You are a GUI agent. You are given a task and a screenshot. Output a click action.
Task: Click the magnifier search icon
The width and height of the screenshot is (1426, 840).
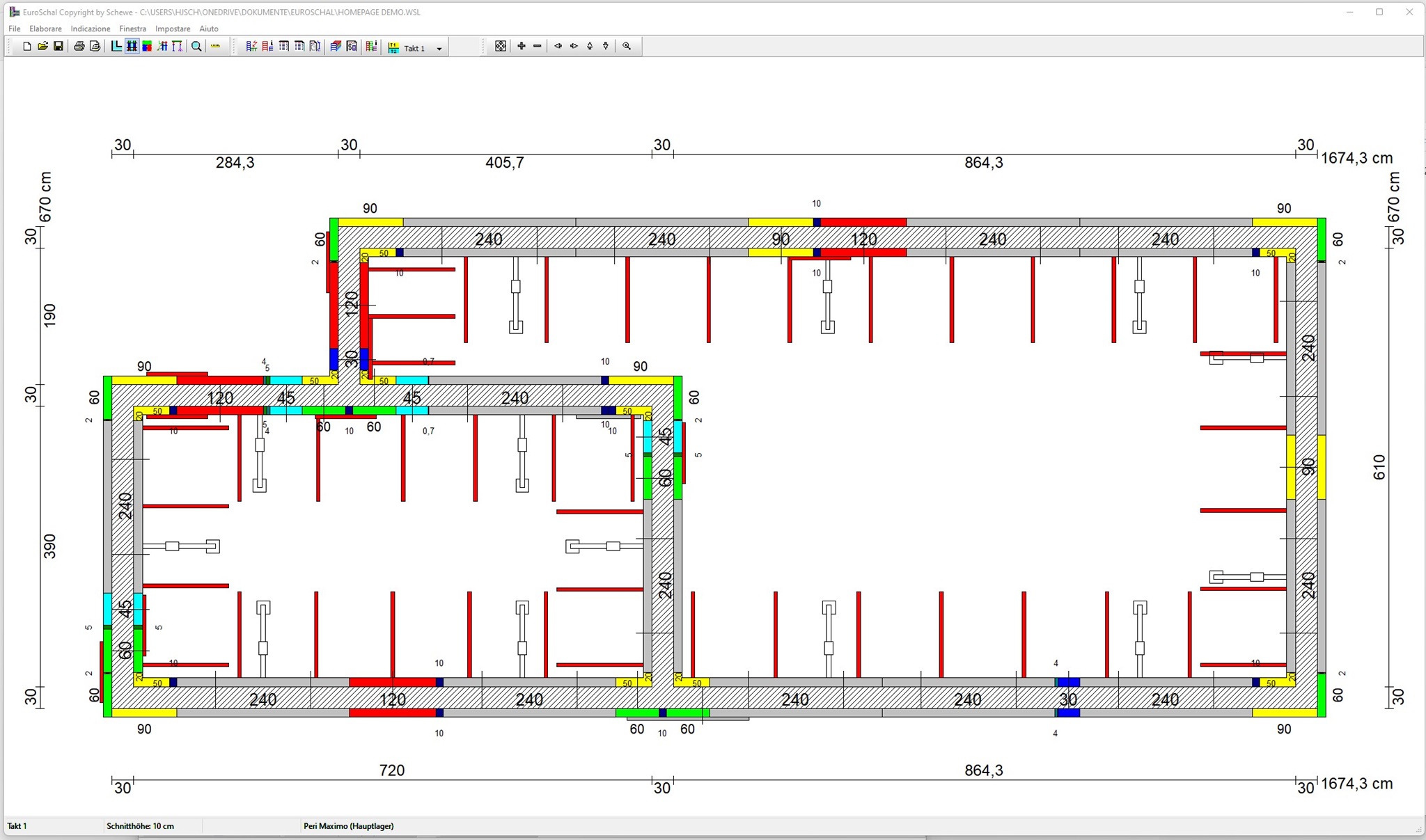[196, 47]
